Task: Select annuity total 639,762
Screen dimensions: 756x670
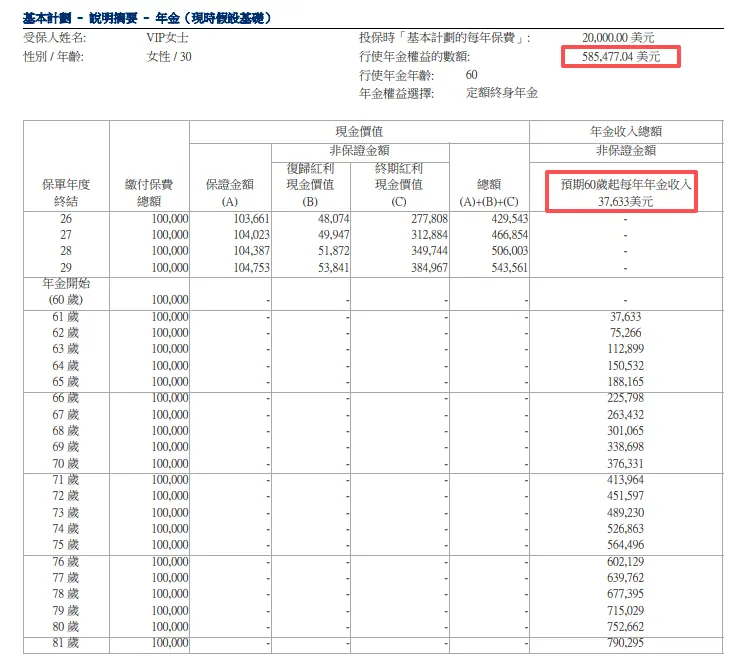Action: (x=625, y=577)
